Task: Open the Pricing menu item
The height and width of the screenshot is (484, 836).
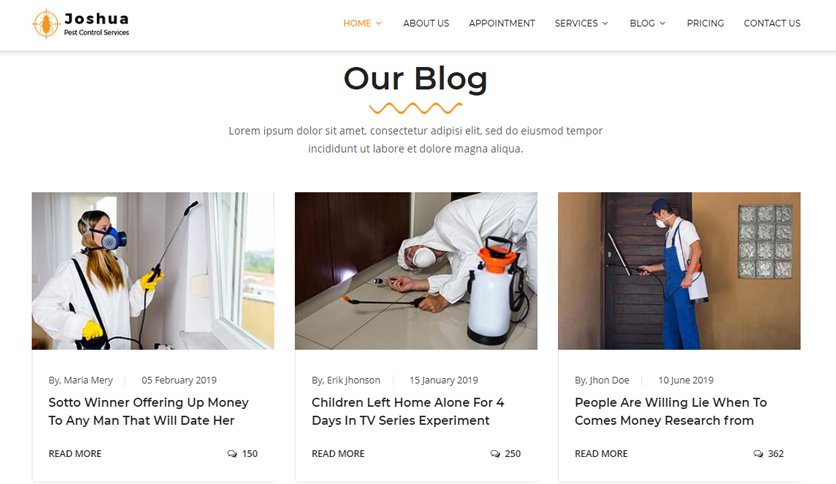Action: (x=705, y=23)
